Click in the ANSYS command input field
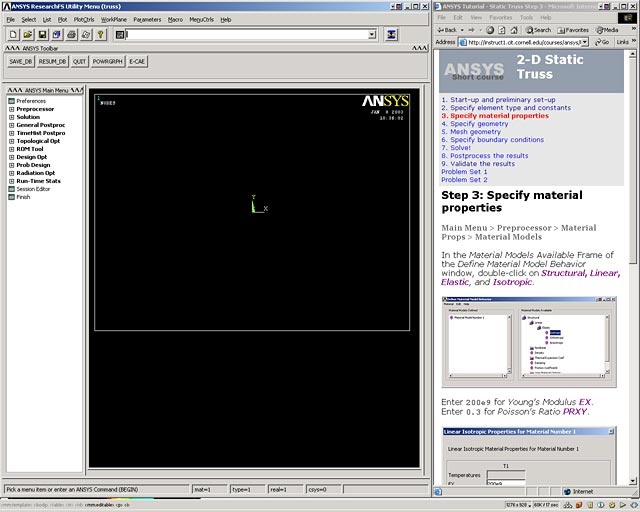The image size is (640, 512). 247,35
